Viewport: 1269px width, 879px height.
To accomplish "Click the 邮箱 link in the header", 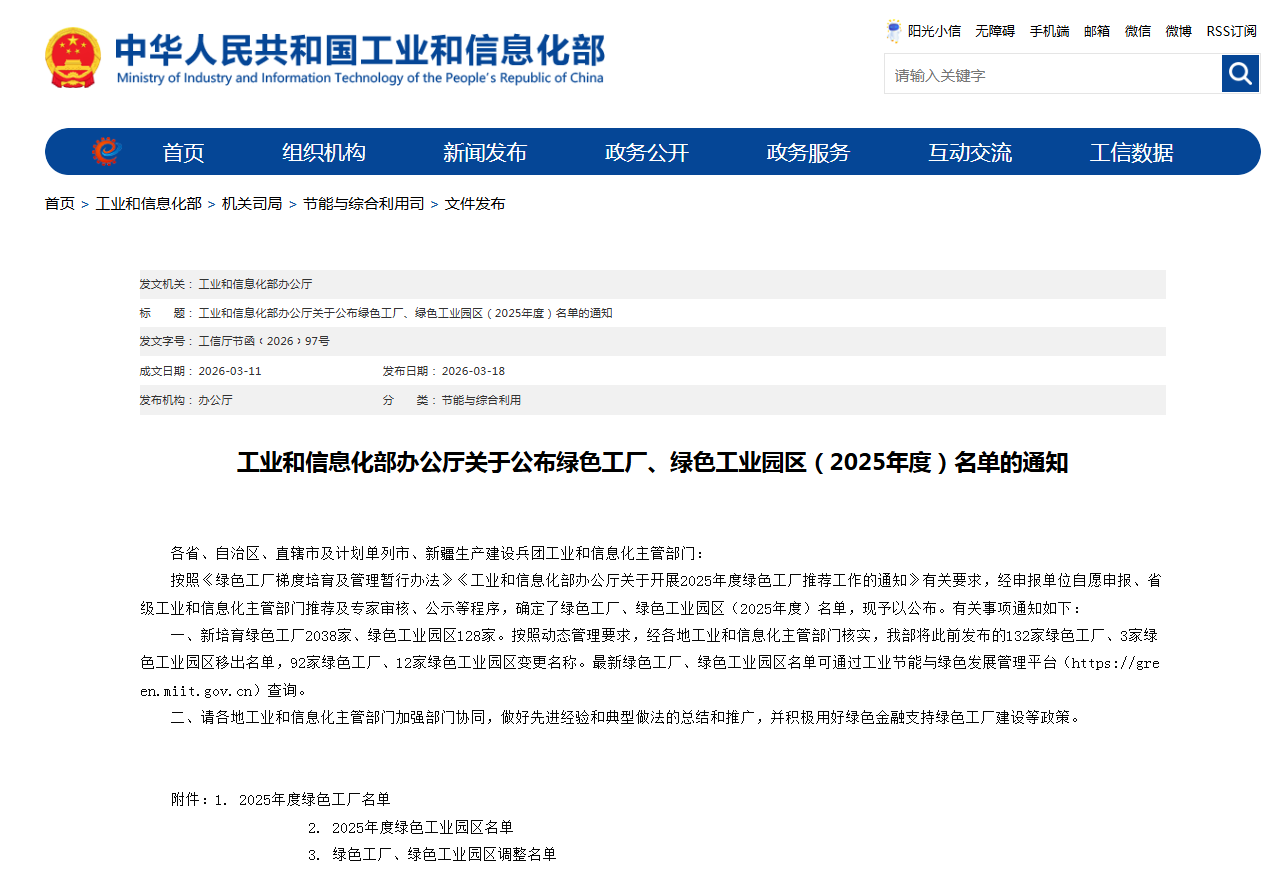I will coord(1097,31).
